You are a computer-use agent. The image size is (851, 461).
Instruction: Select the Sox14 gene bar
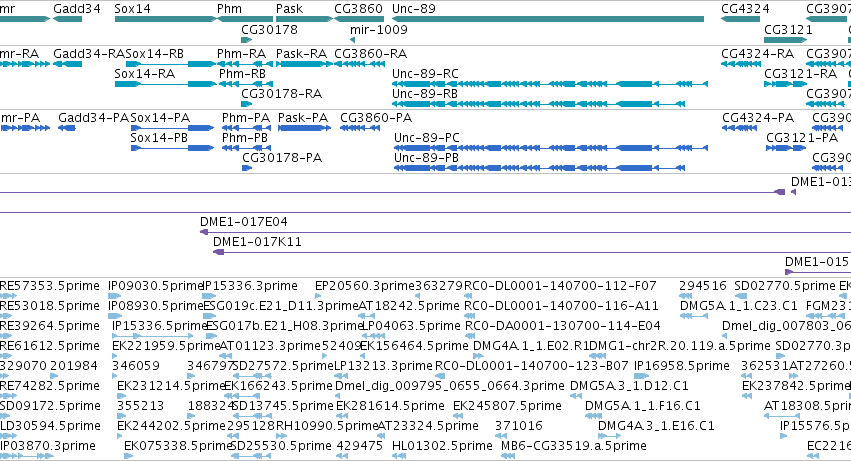pyautogui.click(x=166, y=19)
